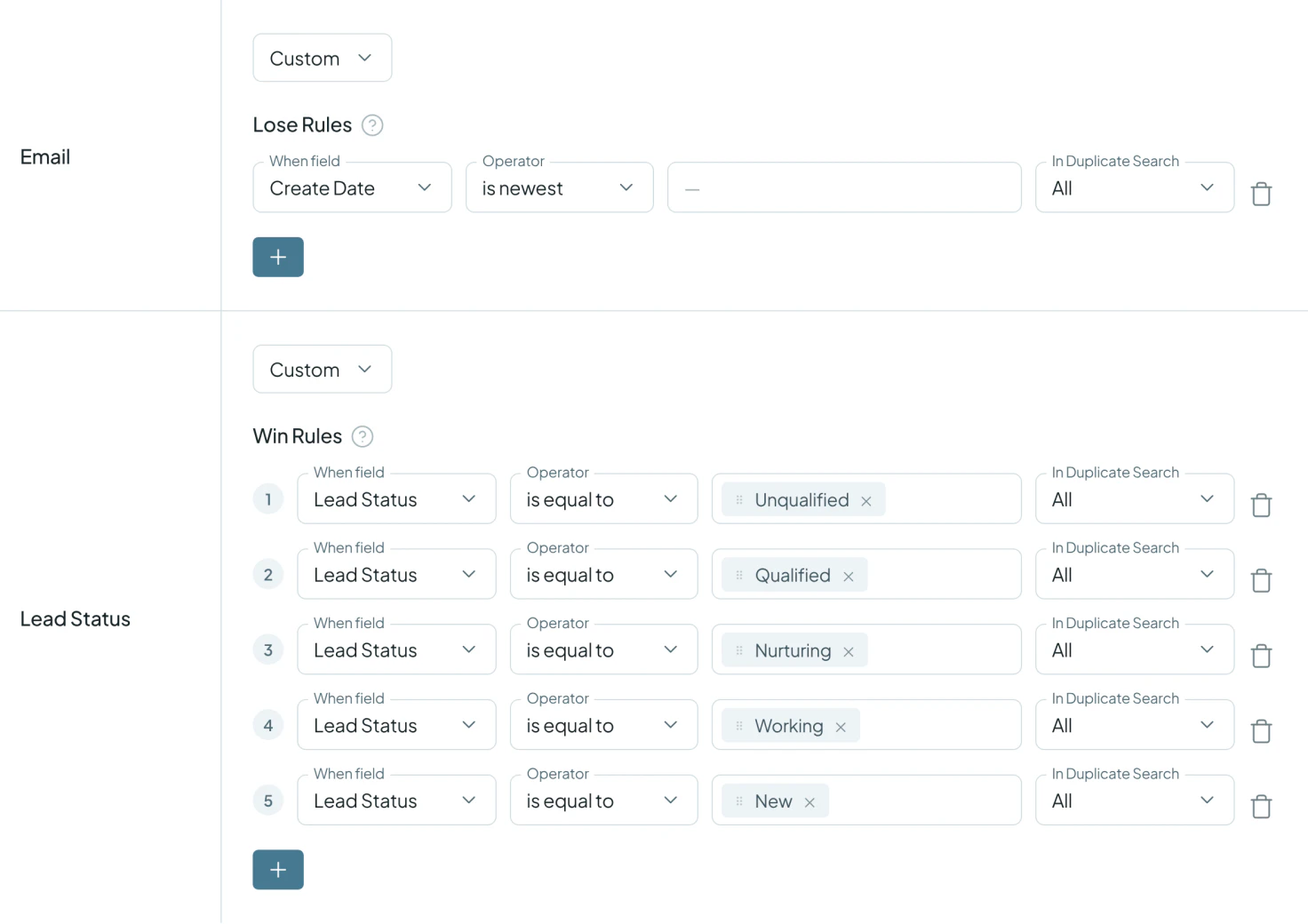
Task: Open rule 4 Lead Status field dropdown
Action: point(396,725)
